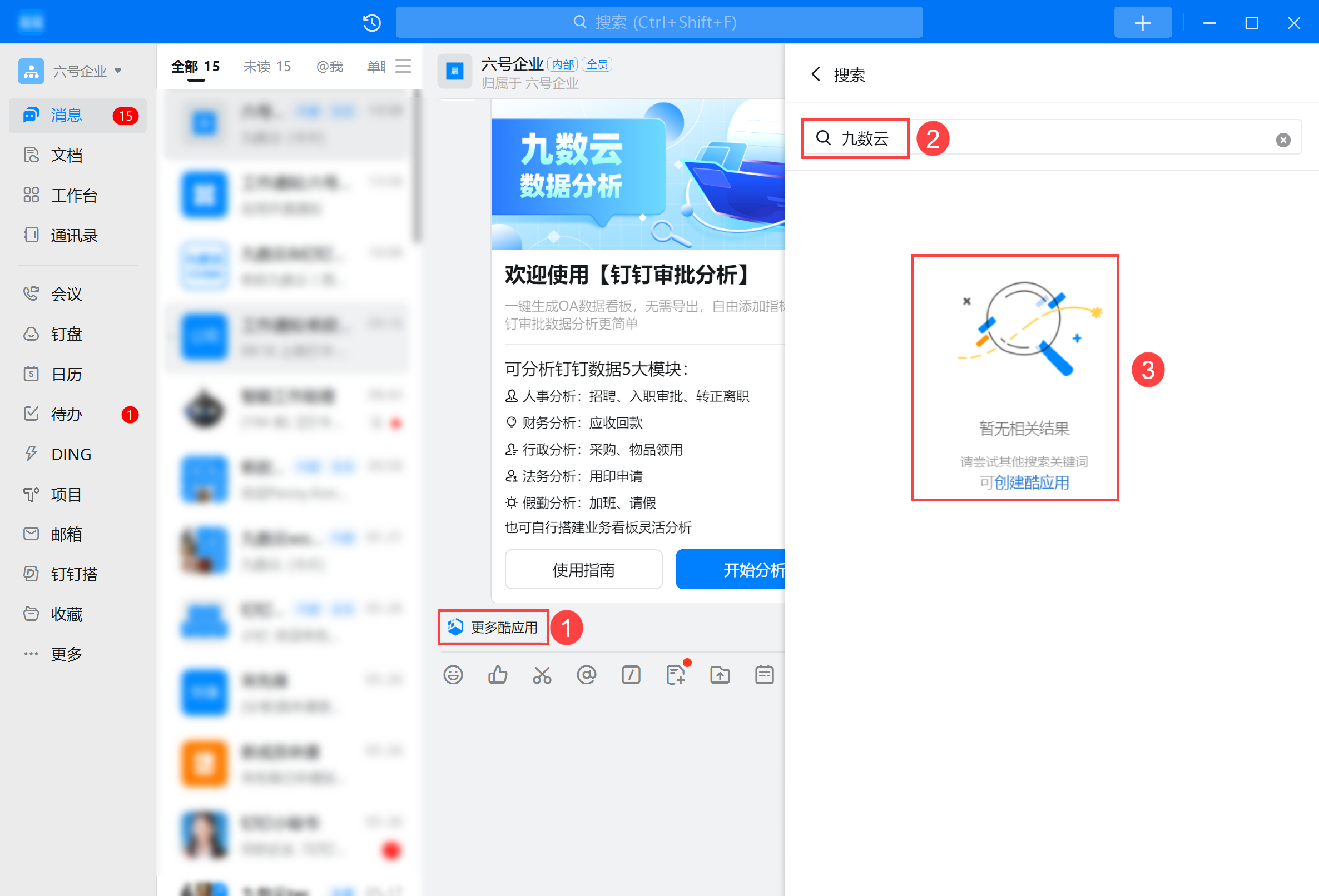Viewport: 1319px width, 896px height.
Task: Click the thumbs-up like icon
Action: (498, 675)
